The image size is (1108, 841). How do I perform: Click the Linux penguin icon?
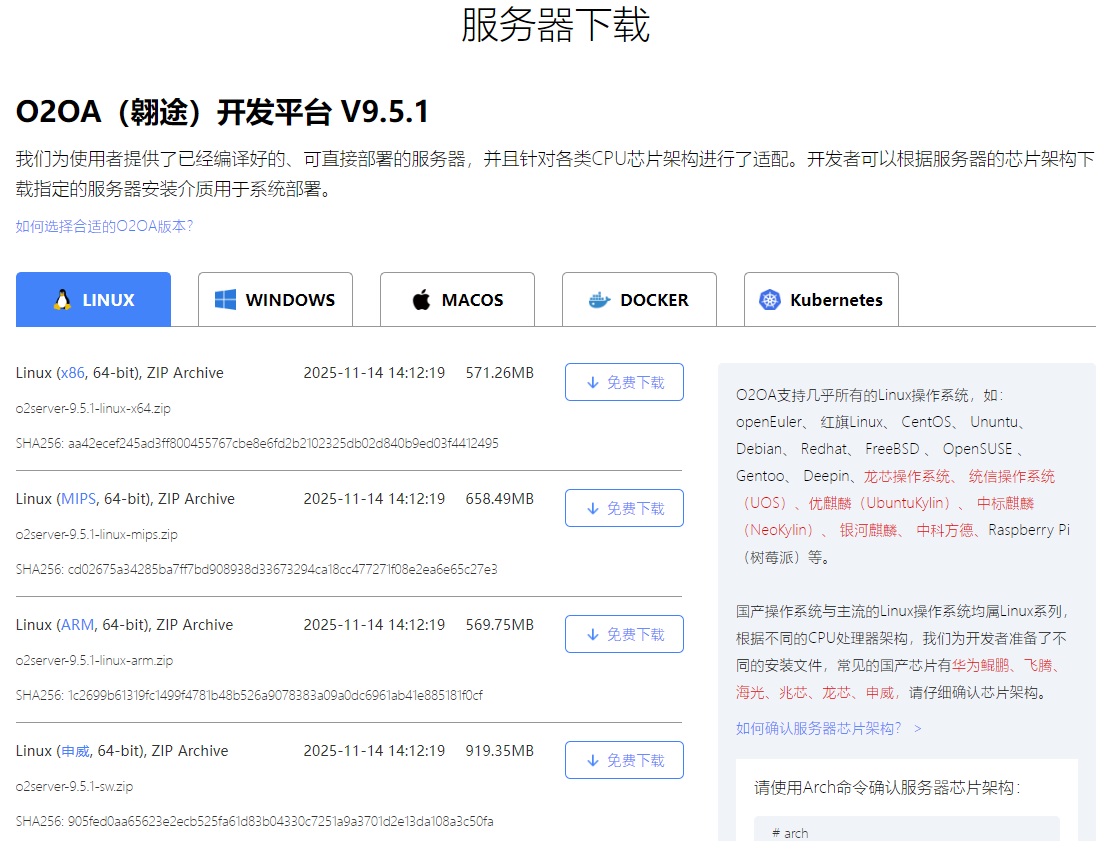click(63, 300)
